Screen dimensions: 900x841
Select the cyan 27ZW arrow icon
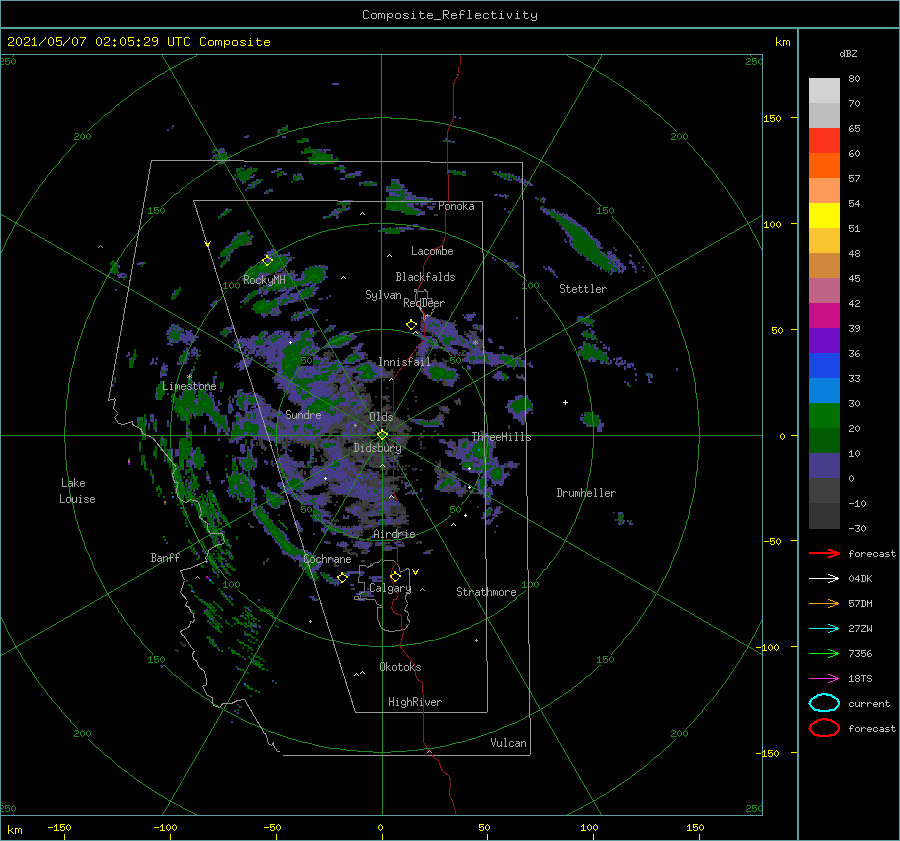click(x=824, y=629)
